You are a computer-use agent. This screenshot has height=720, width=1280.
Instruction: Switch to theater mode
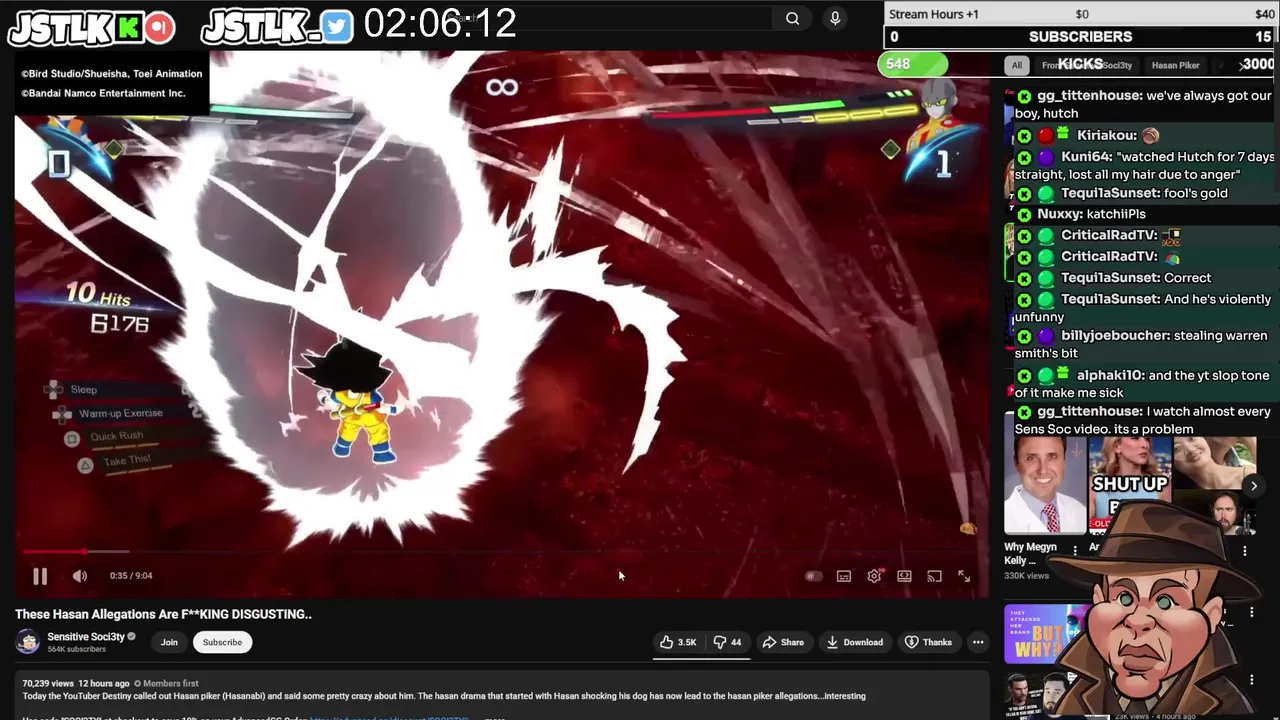[904, 576]
